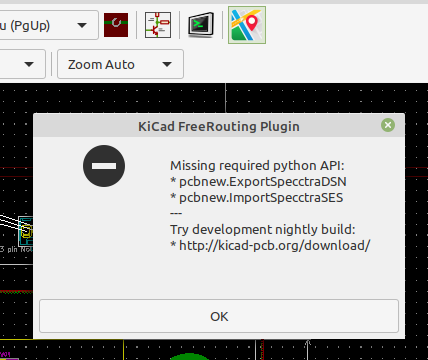The width and height of the screenshot is (428, 360).
Task: Open the (PgUp) layer selector arrow
Action: click(x=82, y=25)
